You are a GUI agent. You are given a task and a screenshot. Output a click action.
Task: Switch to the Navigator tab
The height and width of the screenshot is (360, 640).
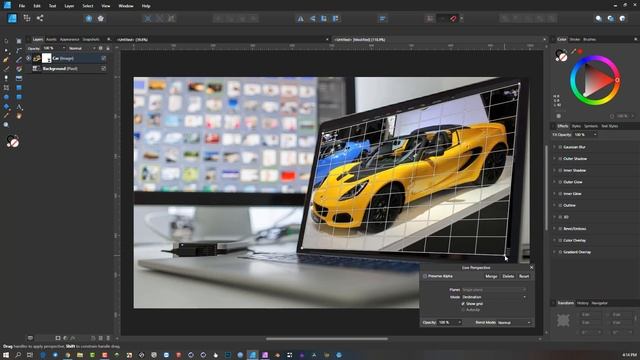click(600, 303)
